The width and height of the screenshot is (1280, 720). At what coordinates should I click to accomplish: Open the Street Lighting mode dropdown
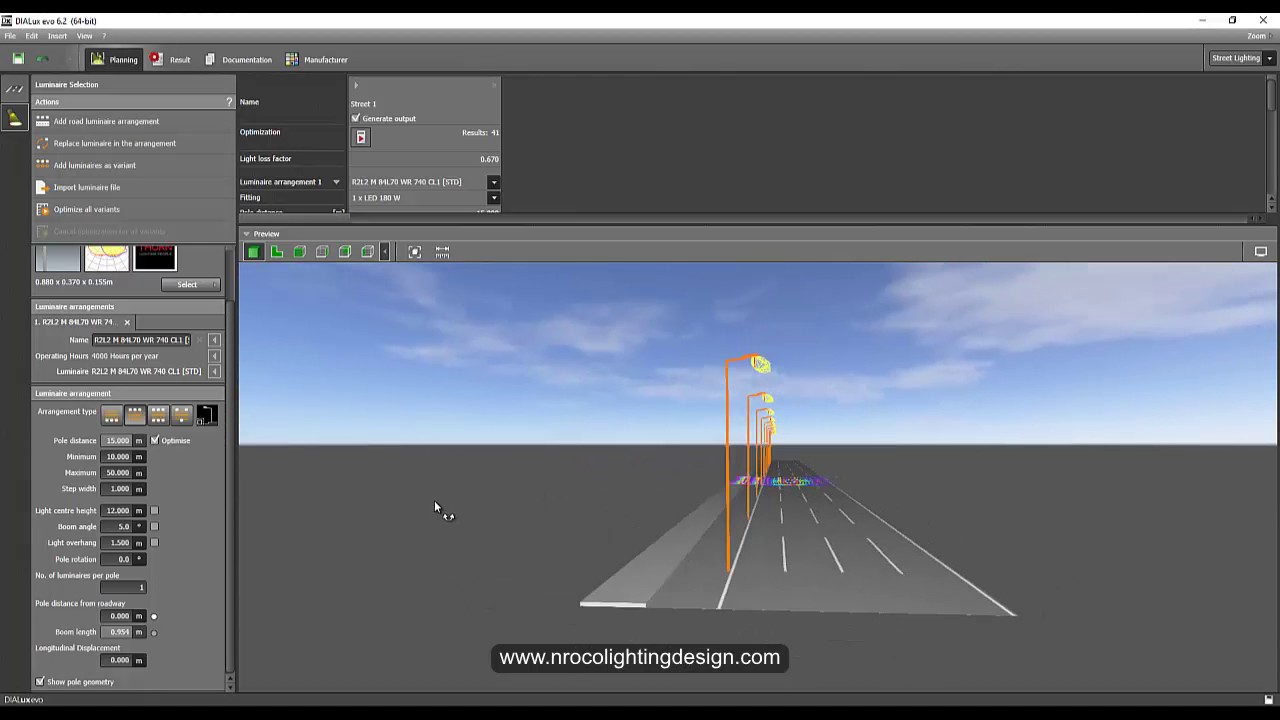[x=1269, y=58]
